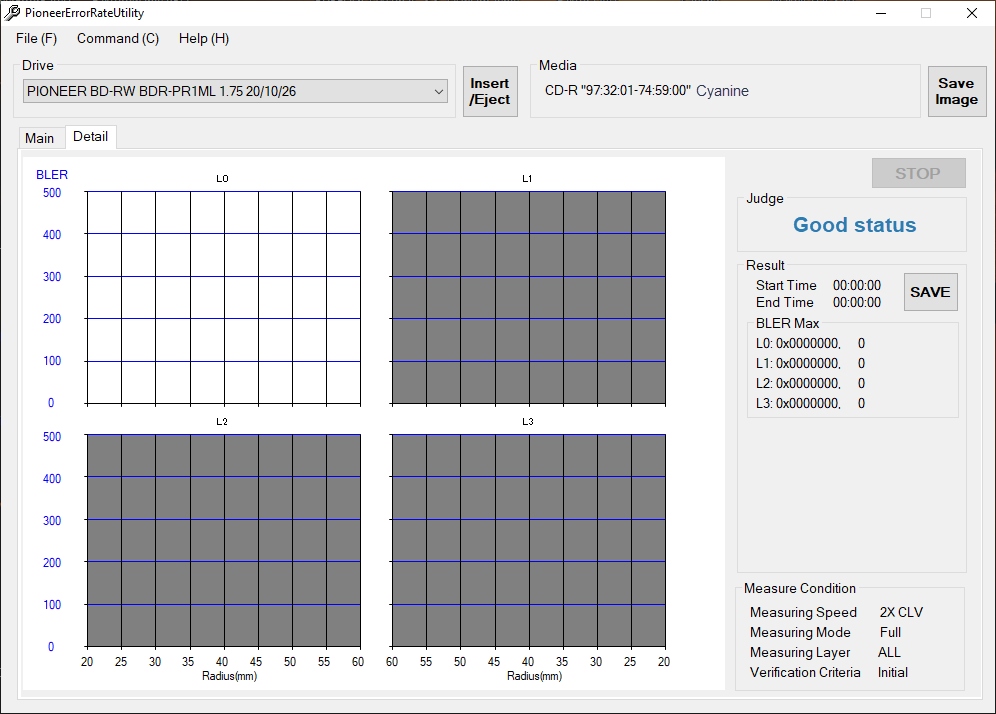Click the Good status judge text
The image size is (996, 714).
pyautogui.click(x=854, y=225)
